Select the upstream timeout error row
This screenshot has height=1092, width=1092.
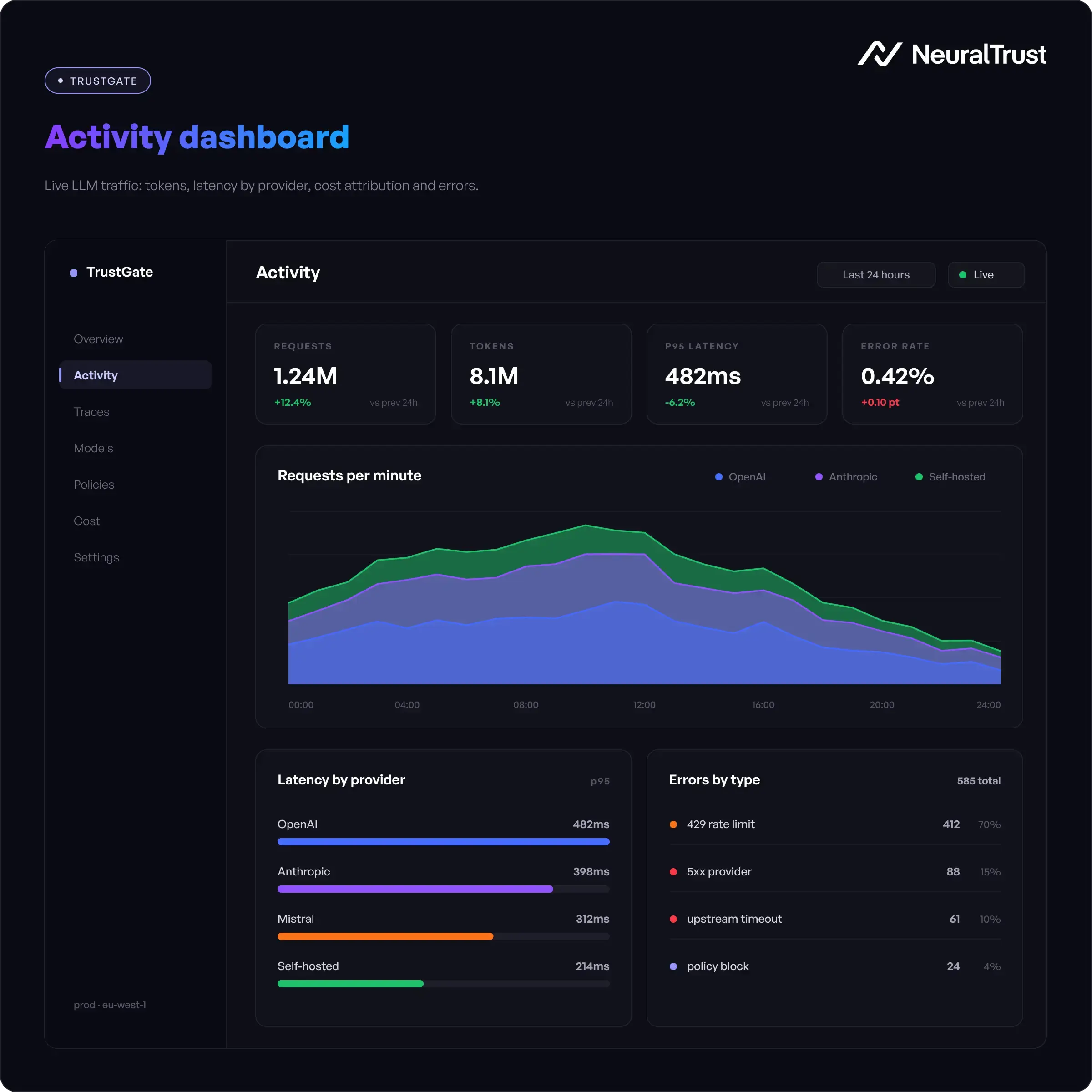(x=835, y=919)
